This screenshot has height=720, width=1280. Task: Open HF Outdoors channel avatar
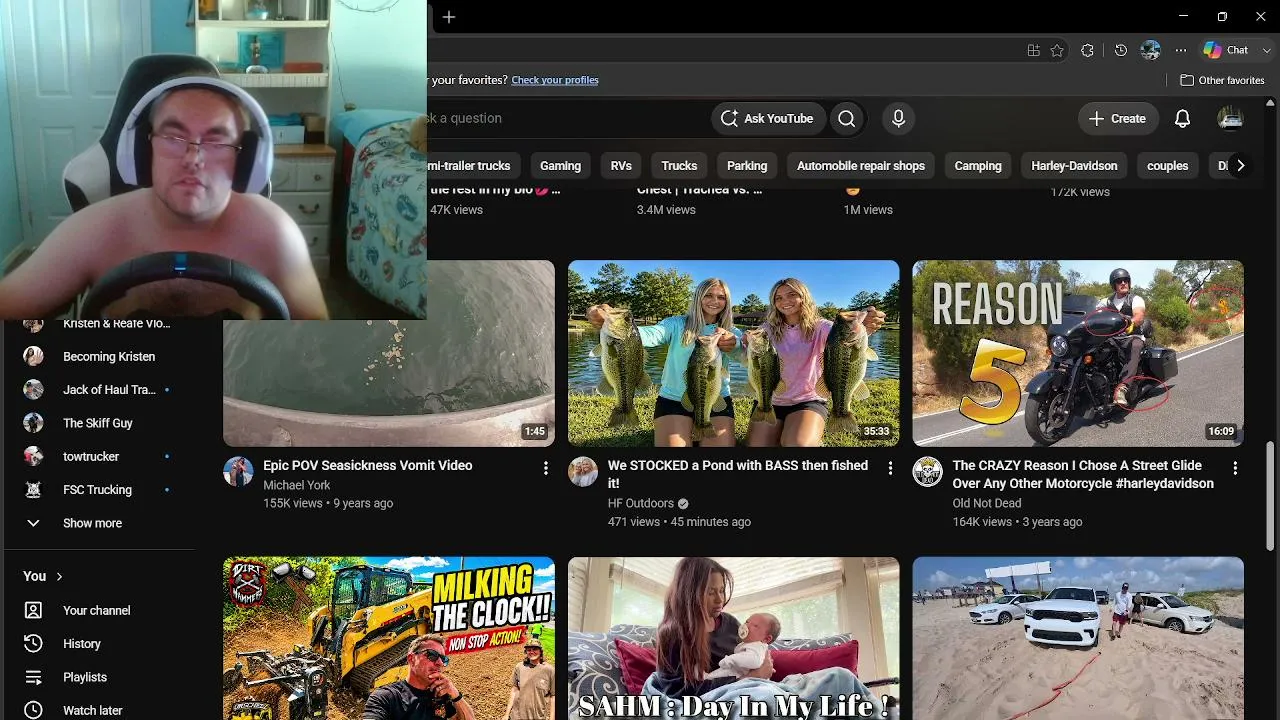583,472
